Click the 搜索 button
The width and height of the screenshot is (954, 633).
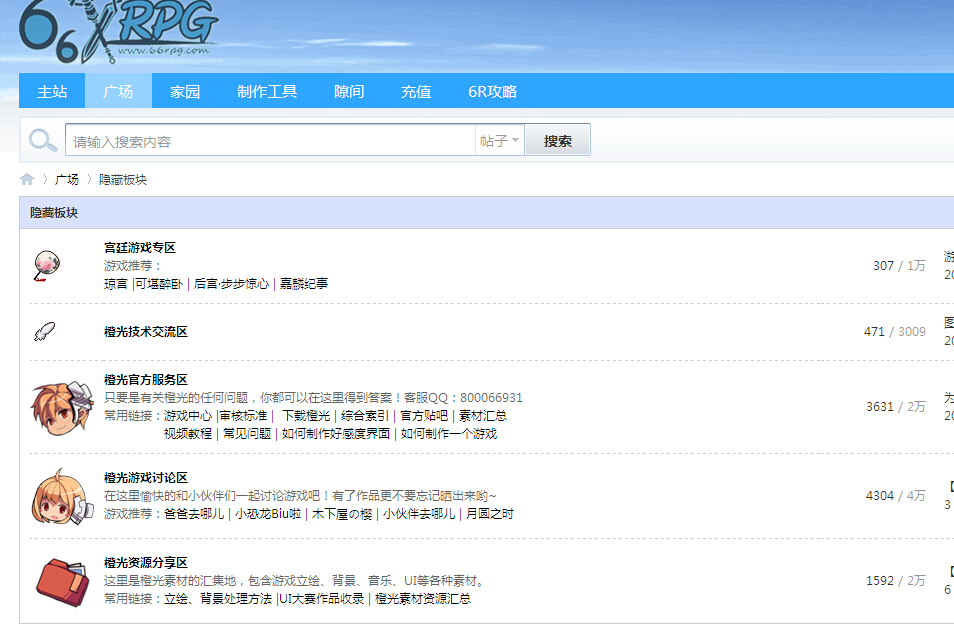[x=557, y=141]
